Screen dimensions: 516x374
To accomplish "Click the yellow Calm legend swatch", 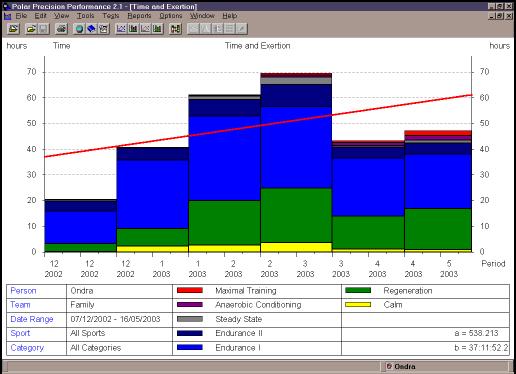I will tap(358, 304).
